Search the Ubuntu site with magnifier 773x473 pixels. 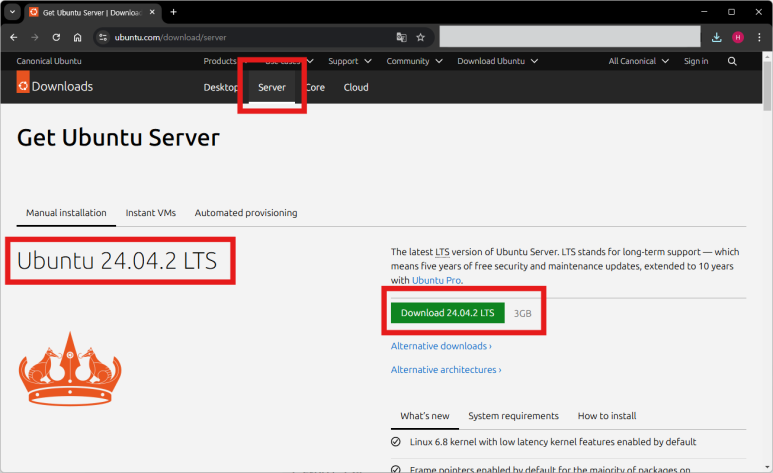click(x=732, y=61)
